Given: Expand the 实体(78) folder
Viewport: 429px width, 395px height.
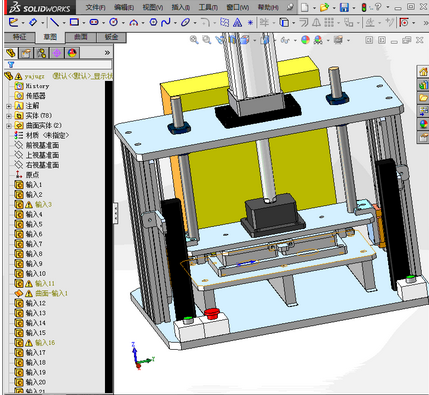Looking at the screenshot, I should tap(9, 116).
